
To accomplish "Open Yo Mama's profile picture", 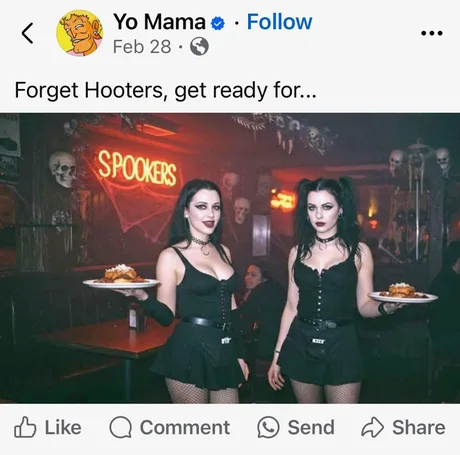I will click(80, 33).
